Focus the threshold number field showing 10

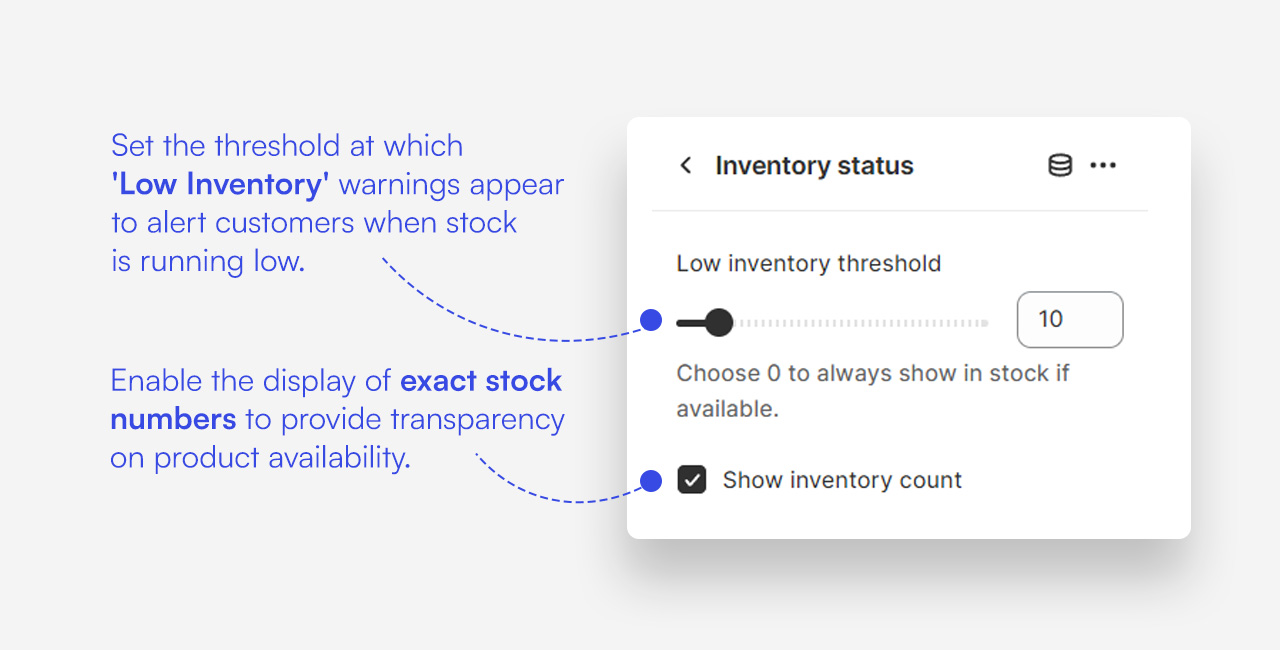point(1069,320)
